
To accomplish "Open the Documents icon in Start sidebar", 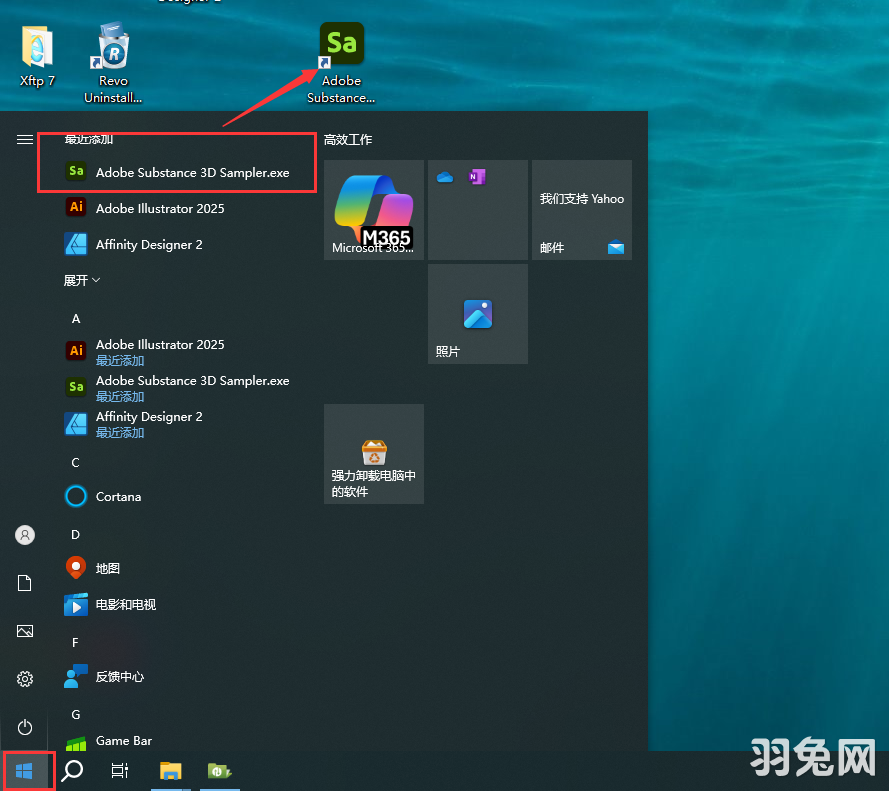I will click(24, 583).
